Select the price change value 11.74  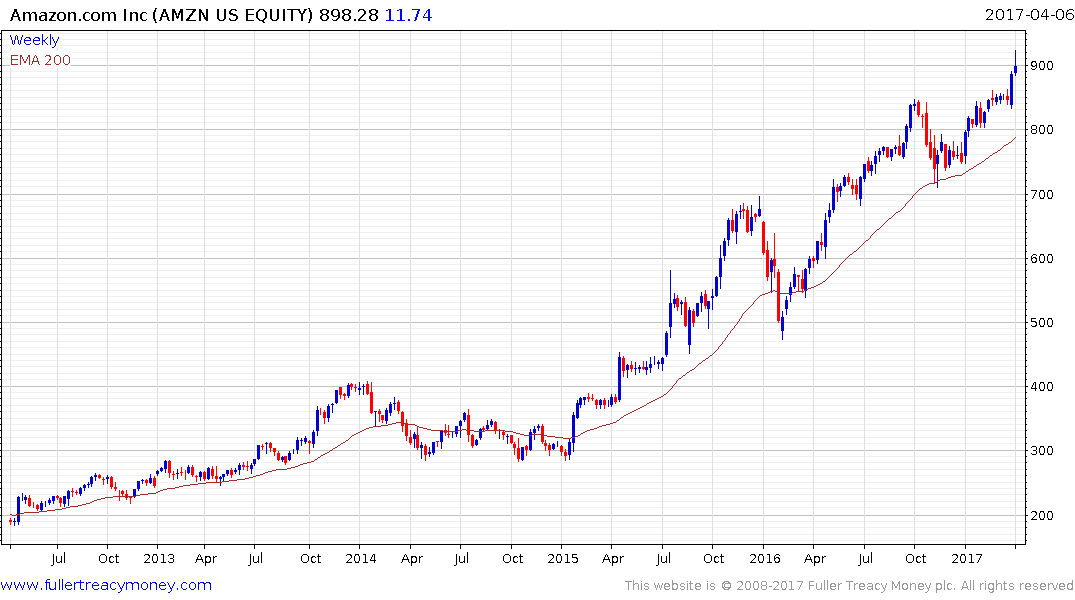pyautogui.click(x=409, y=15)
